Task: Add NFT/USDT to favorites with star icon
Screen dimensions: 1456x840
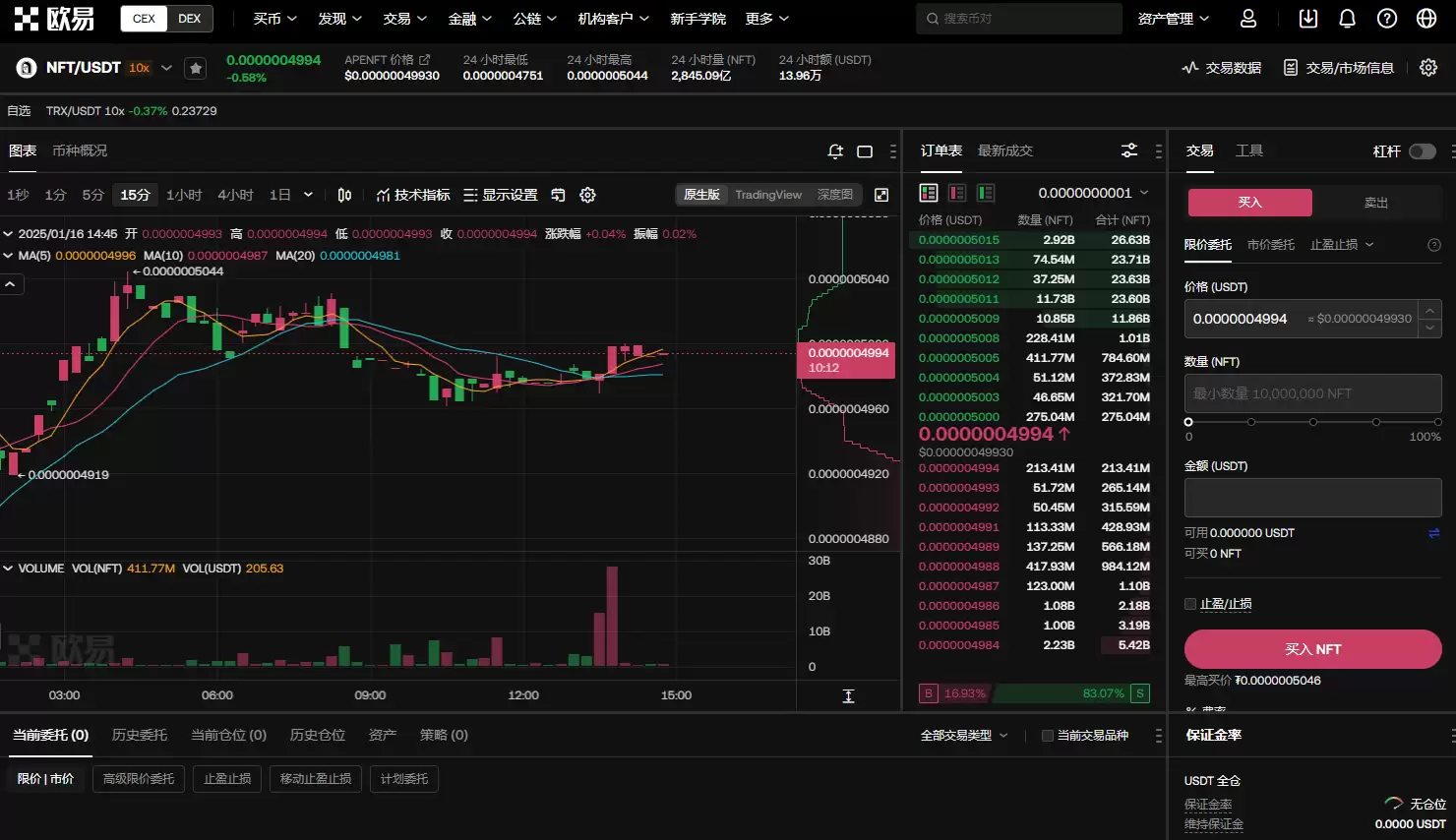Action: (196, 68)
